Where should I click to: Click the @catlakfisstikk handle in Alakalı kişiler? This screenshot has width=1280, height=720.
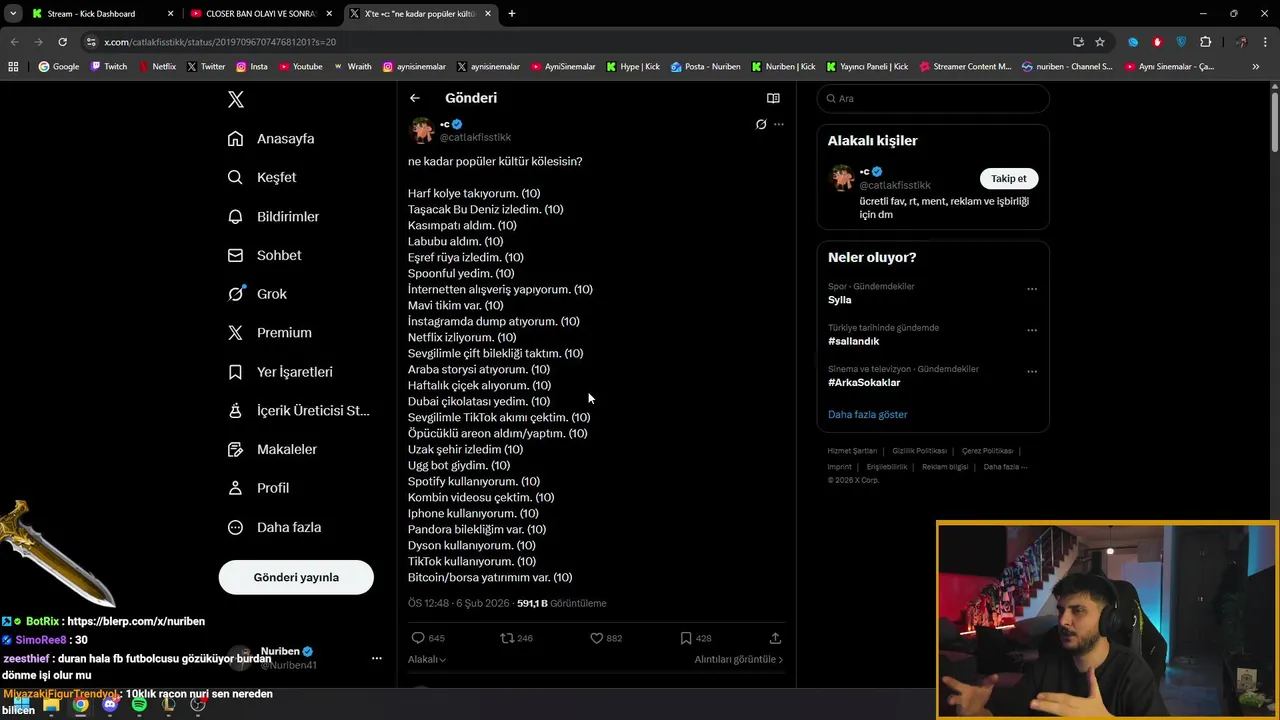[x=895, y=185]
